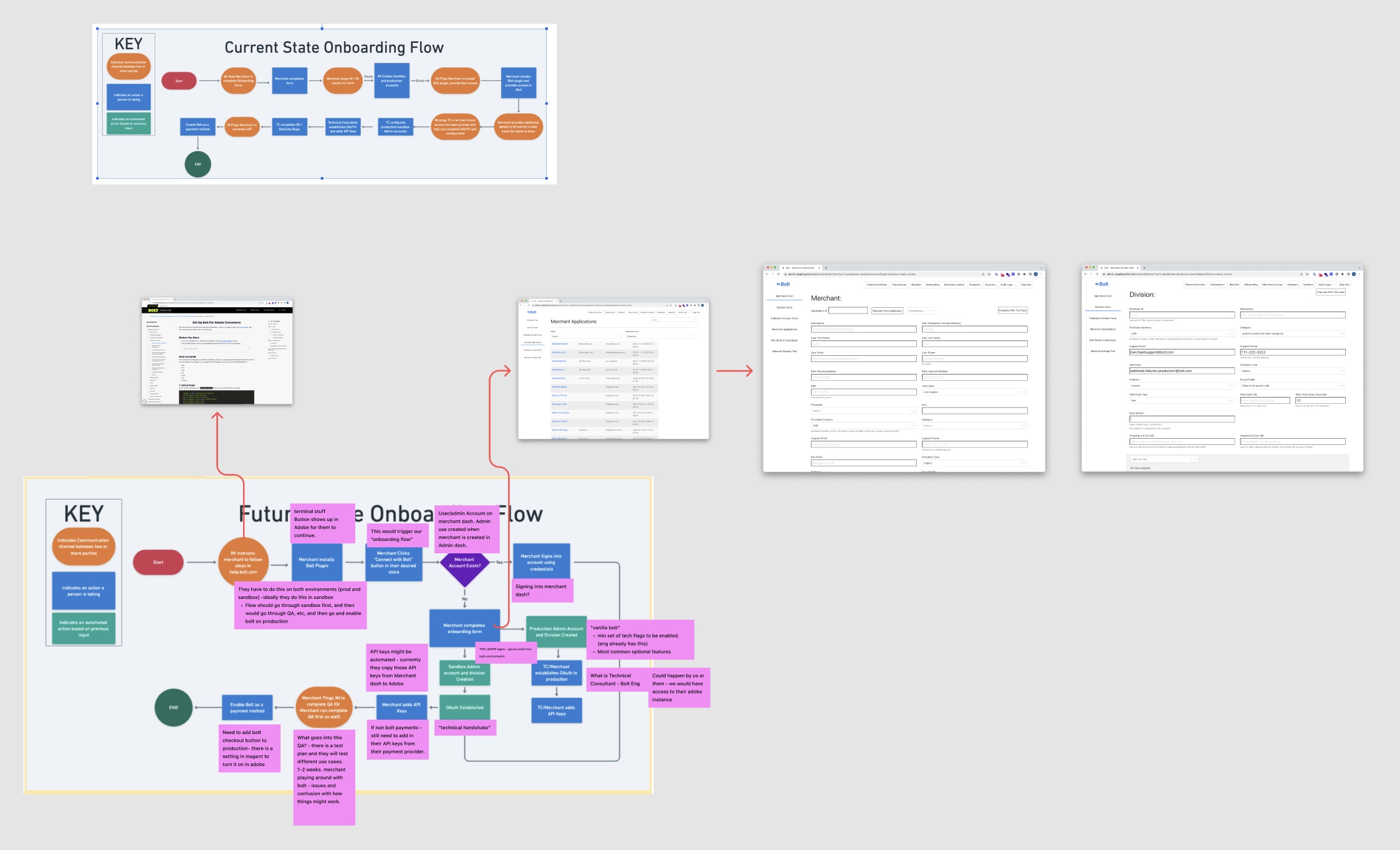This screenshot has width=1400, height=850.
Task: Select 'AE Asks Merchant to complete Onboarding Form' node
Action: tap(239, 81)
